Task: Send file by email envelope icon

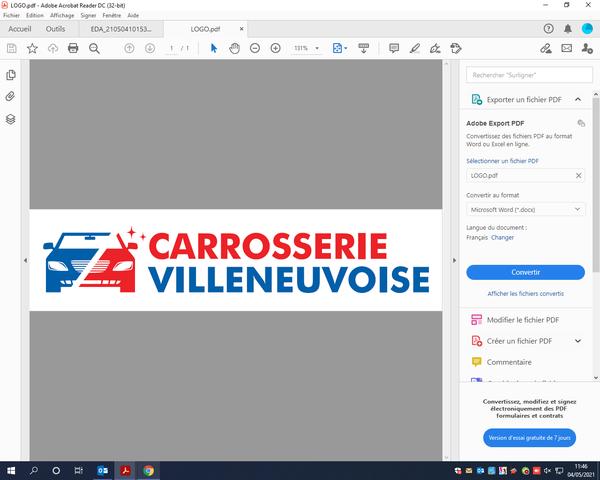Action: coord(566,48)
